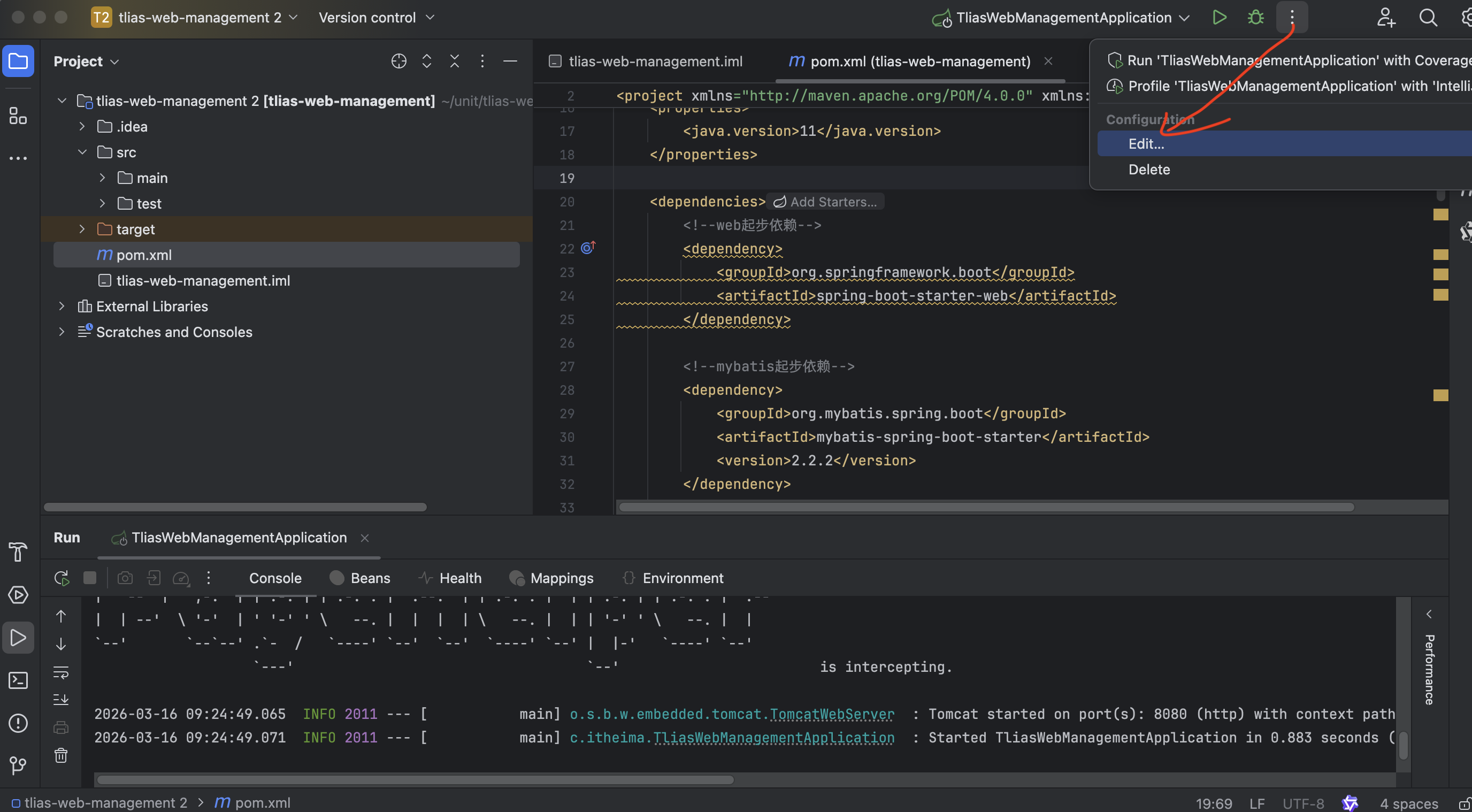Image resolution: width=1472 pixels, height=812 pixels.
Task: Expand the main folder
Action: pos(102,178)
